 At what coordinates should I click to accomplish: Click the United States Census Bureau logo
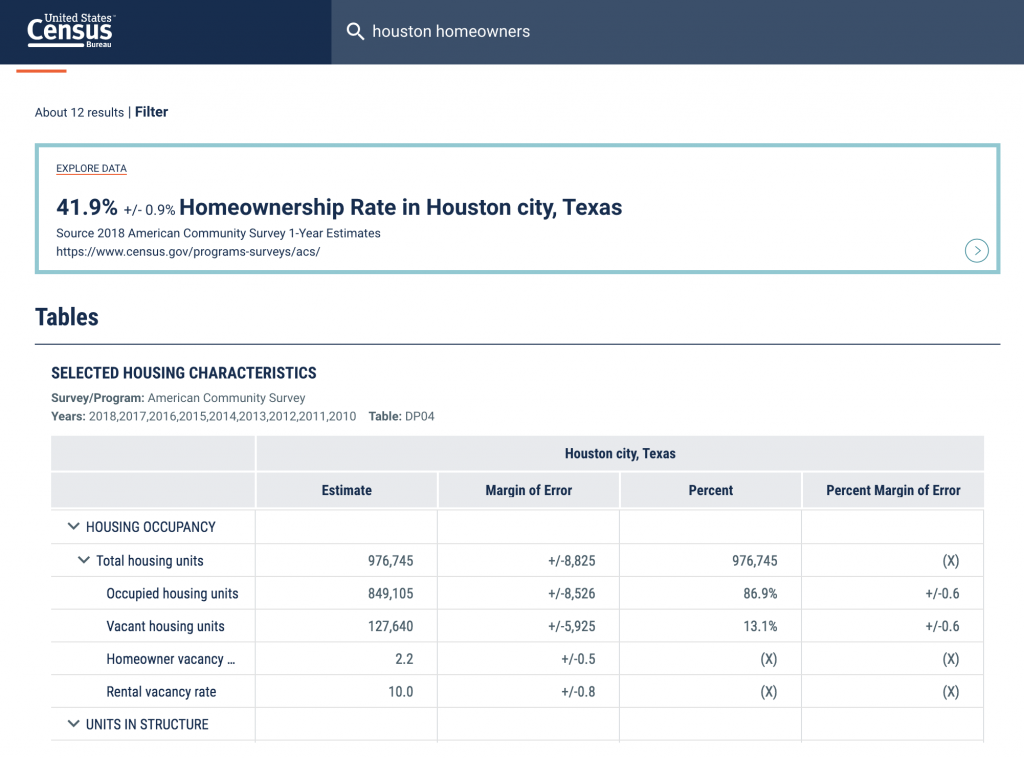click(71, 30)
